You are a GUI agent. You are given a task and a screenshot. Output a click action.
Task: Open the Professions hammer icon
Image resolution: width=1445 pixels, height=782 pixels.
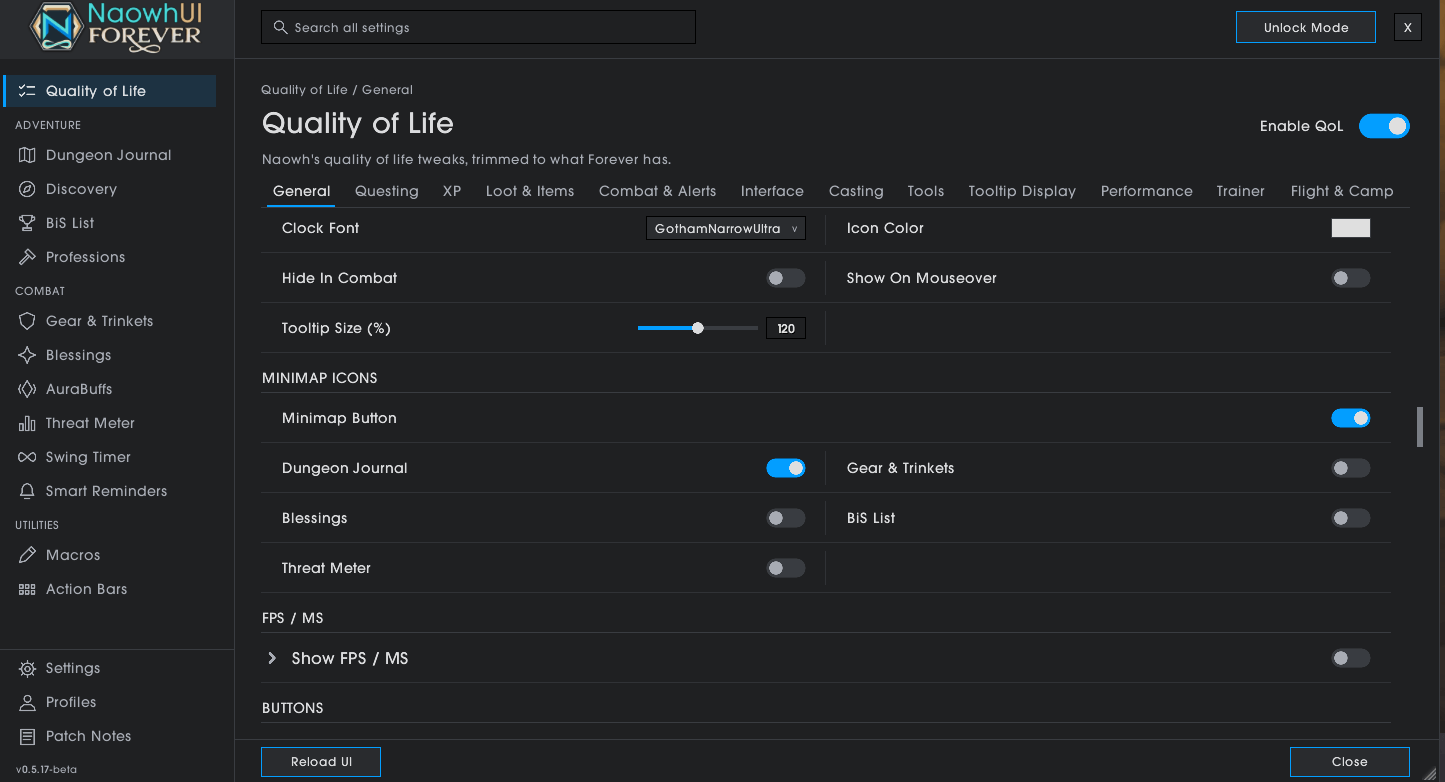27,257
